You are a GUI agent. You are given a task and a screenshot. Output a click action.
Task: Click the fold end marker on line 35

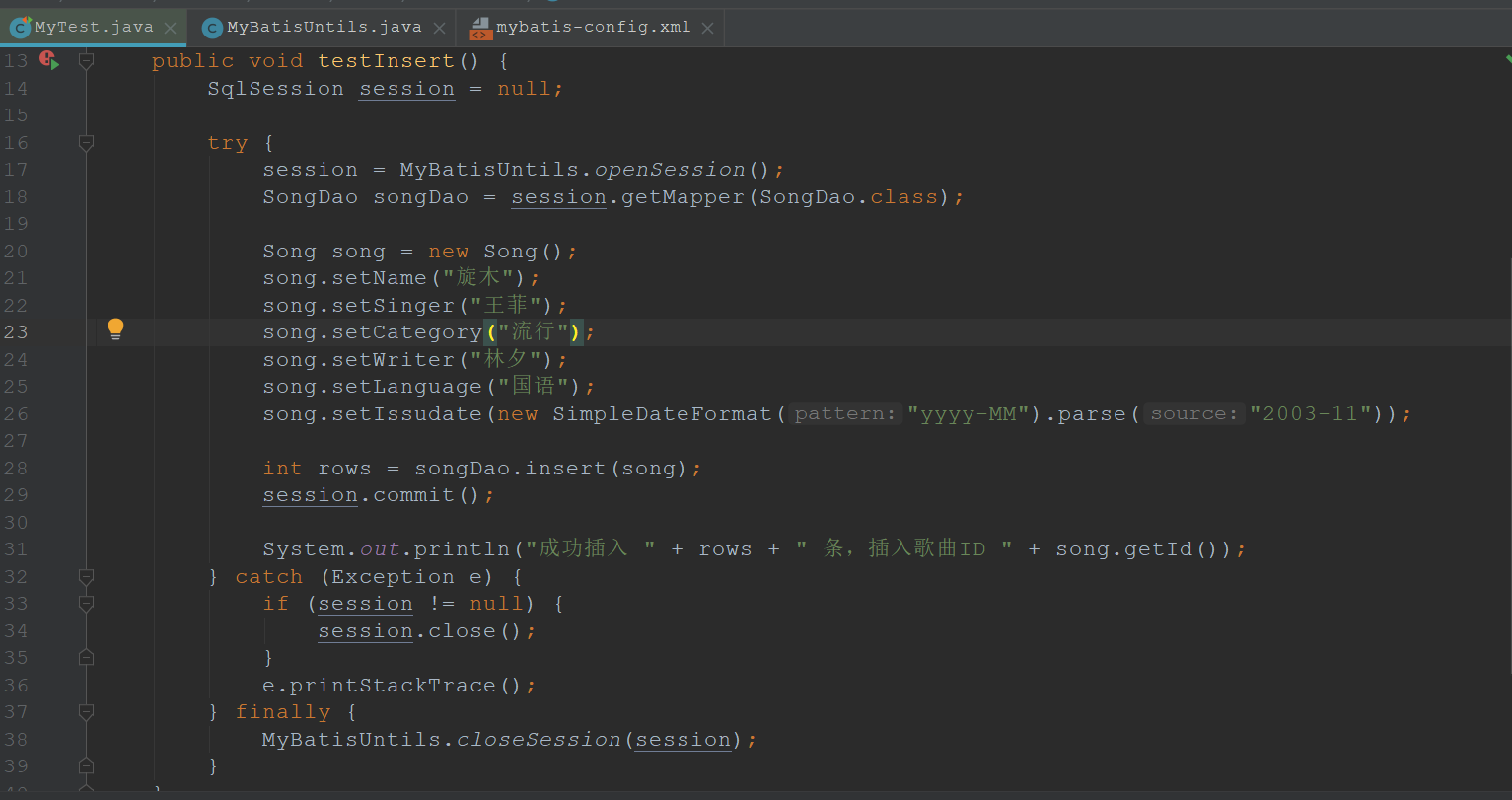click(x=86, y=657)
